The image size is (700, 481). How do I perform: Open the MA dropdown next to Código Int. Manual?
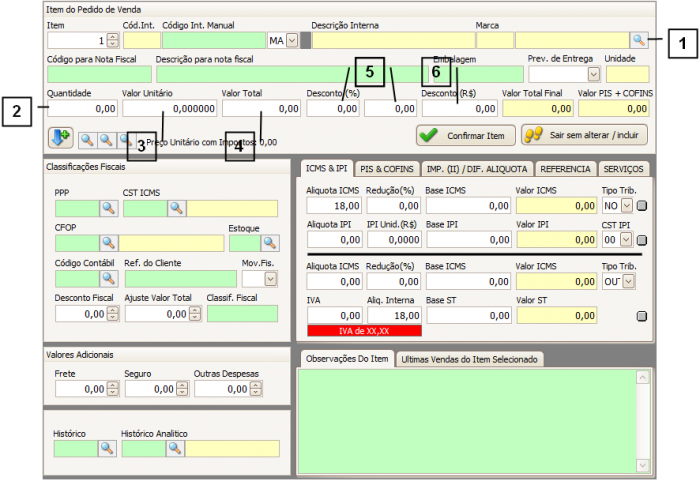click(292, 41)
